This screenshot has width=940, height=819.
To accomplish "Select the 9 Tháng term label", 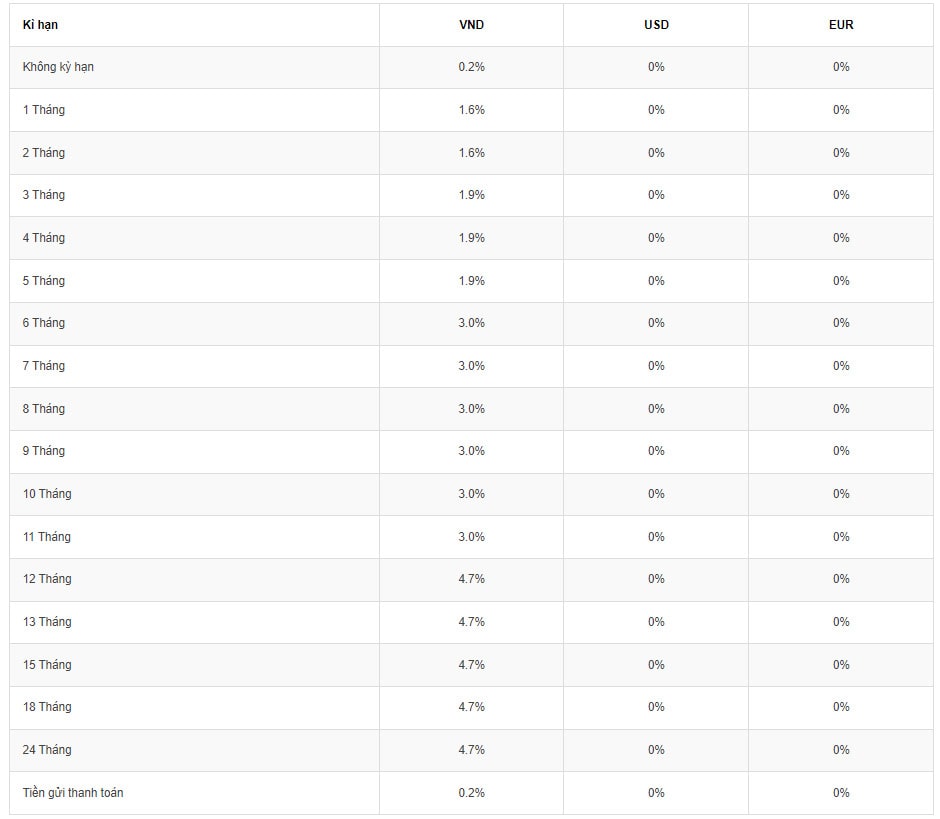I will click(x=44, y=451).
